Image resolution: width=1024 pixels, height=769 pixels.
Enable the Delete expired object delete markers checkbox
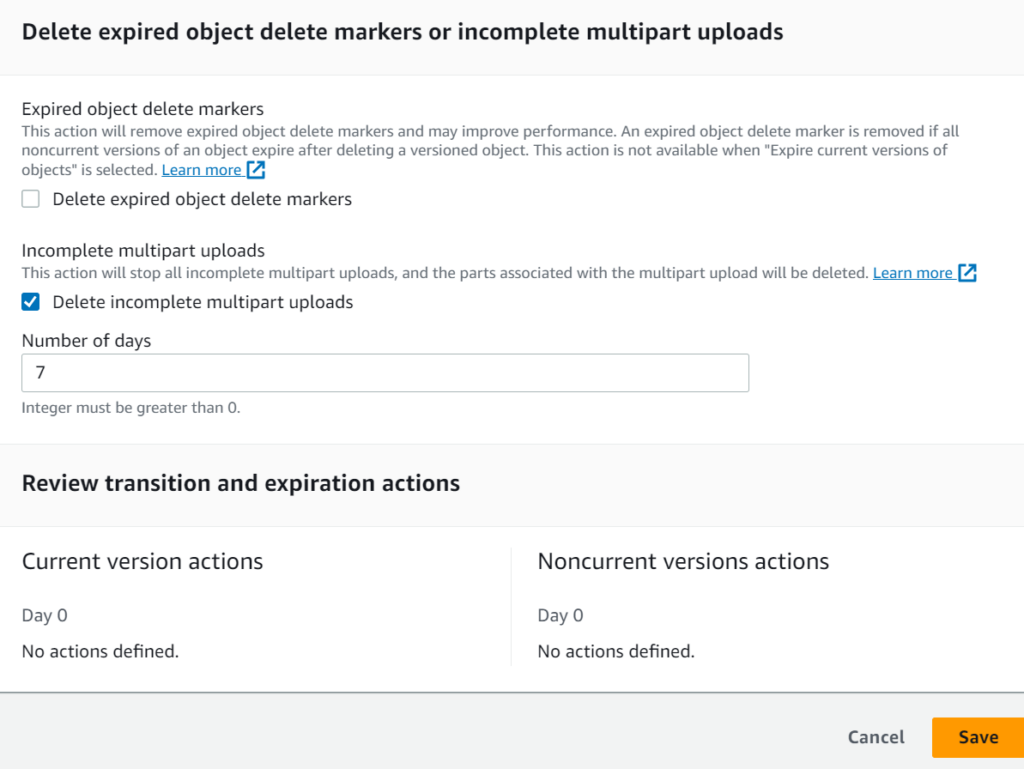(31, 199)
